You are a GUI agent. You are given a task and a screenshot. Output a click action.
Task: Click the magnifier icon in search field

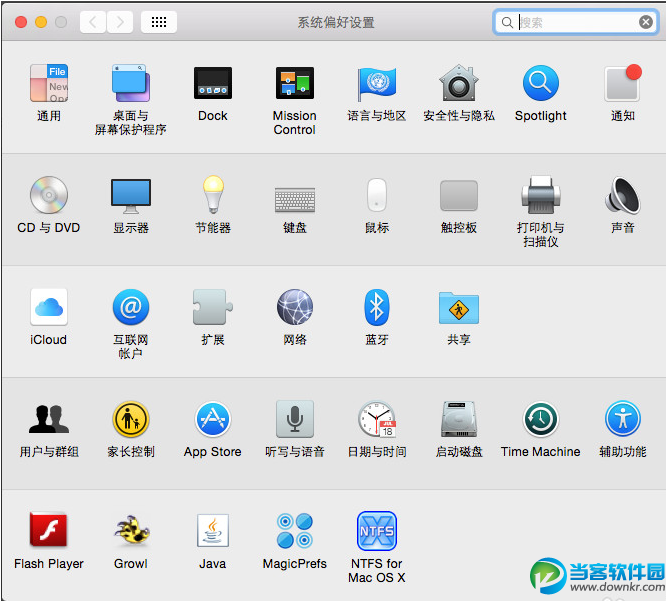pos(507,22)
